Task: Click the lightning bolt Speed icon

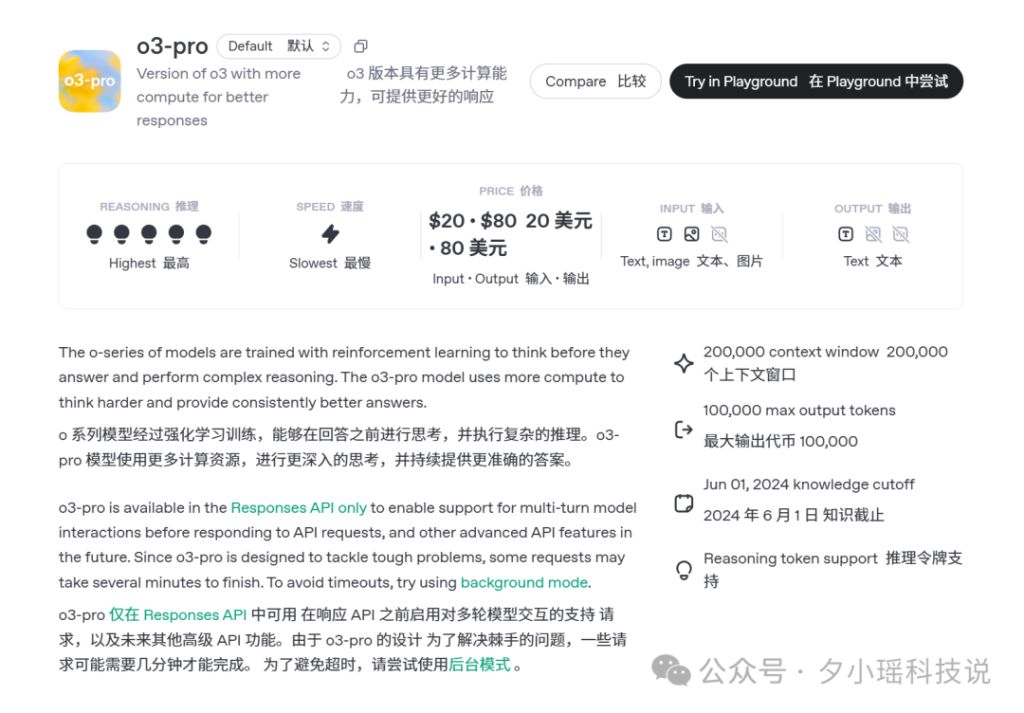Action: (x=330, y=234)
